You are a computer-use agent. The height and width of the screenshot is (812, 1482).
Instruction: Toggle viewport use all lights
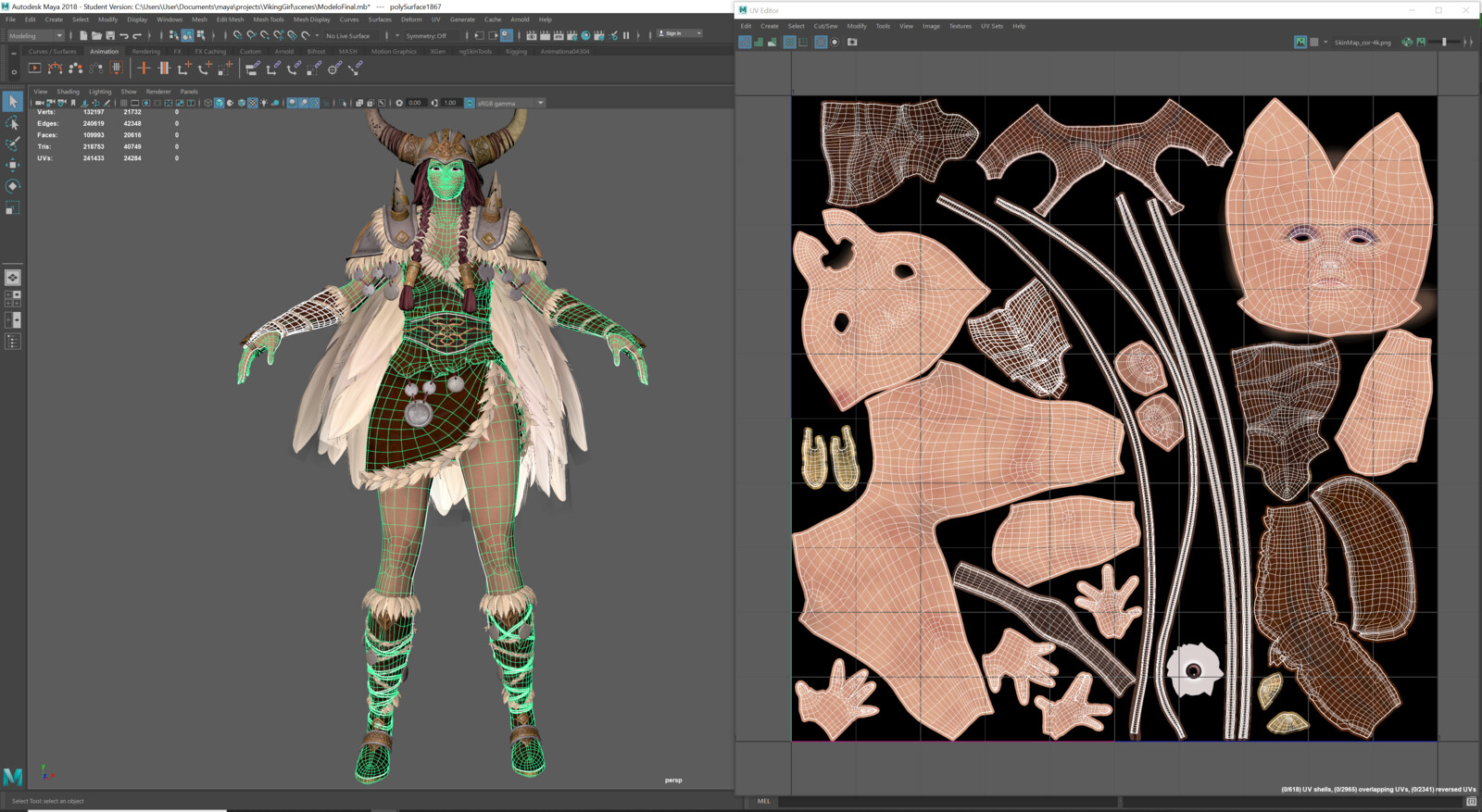click(264, 103)
